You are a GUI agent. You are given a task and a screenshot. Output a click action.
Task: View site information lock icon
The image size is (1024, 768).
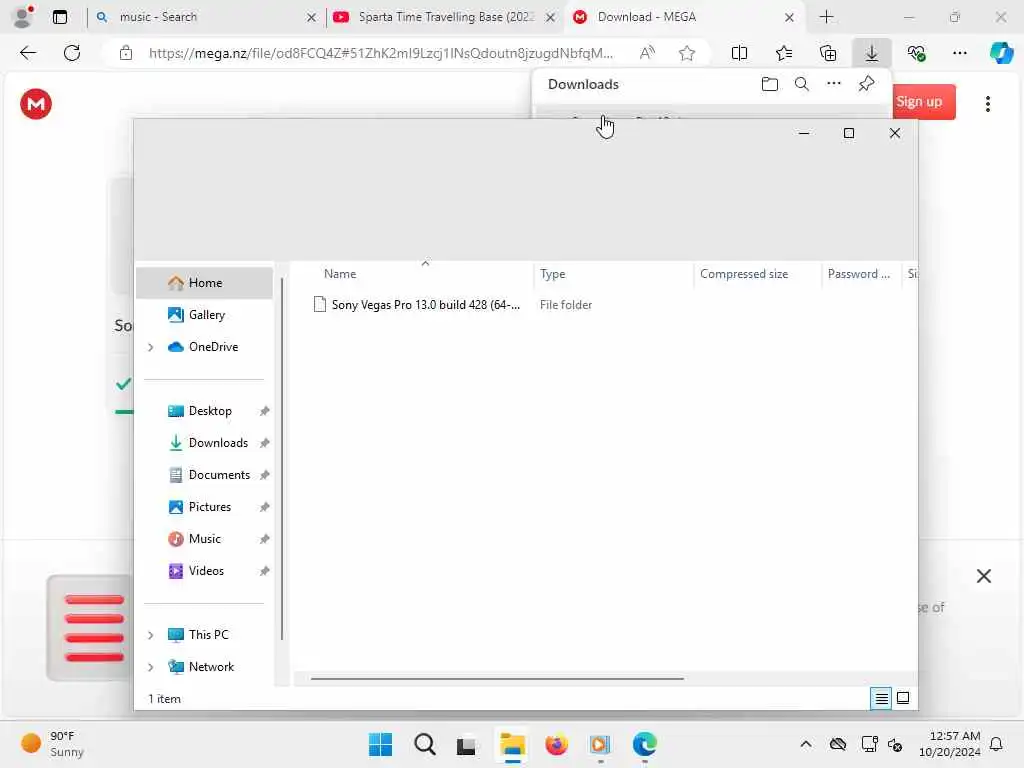[x=126, y=53]
